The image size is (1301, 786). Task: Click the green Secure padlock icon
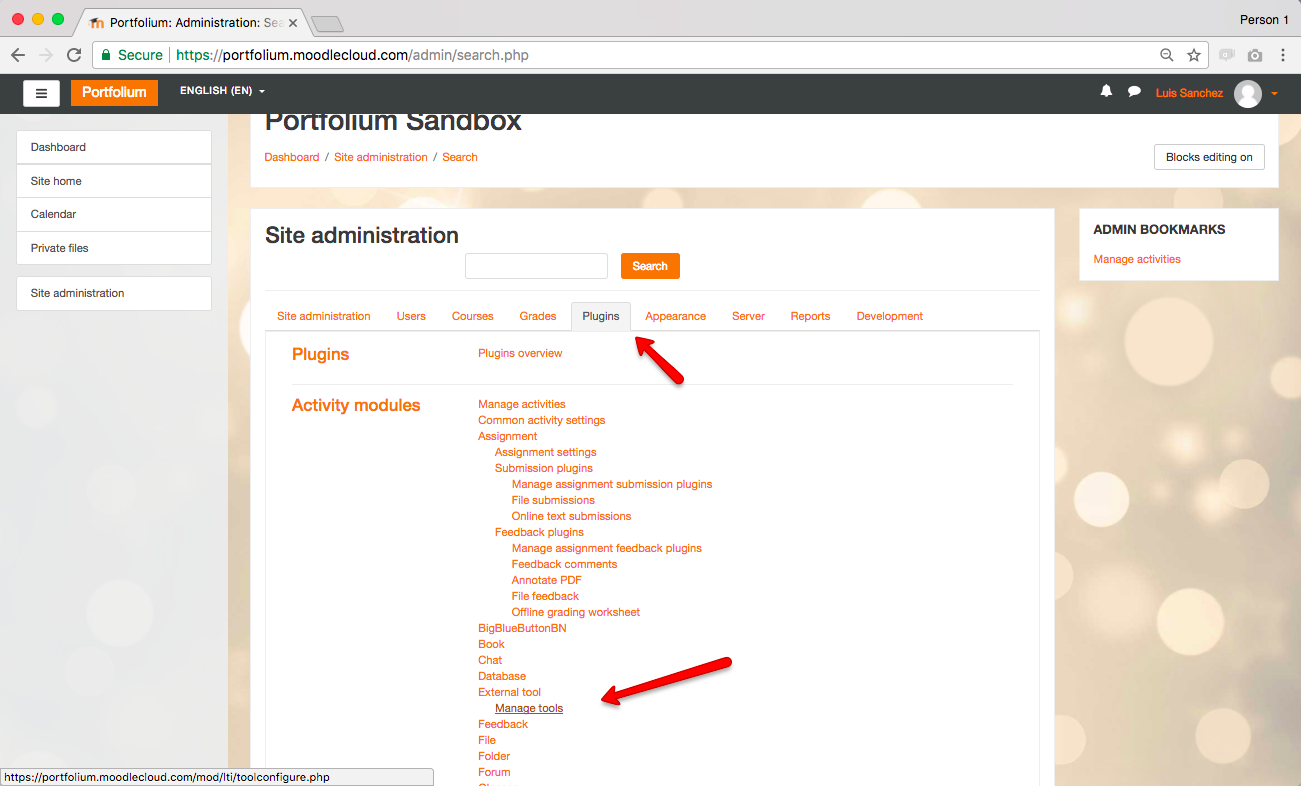point(105,55)
